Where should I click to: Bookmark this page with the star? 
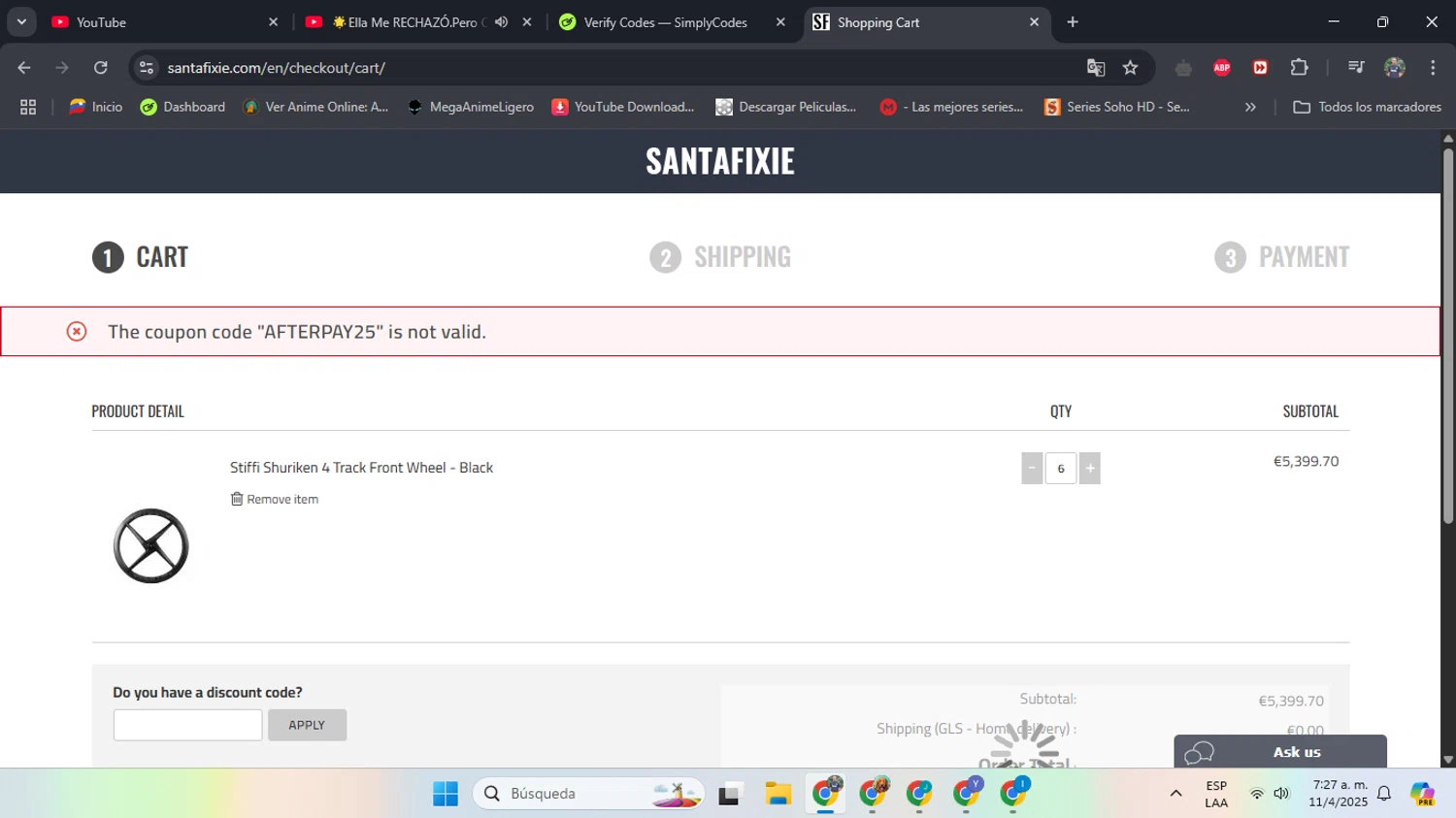(1130, 68)
